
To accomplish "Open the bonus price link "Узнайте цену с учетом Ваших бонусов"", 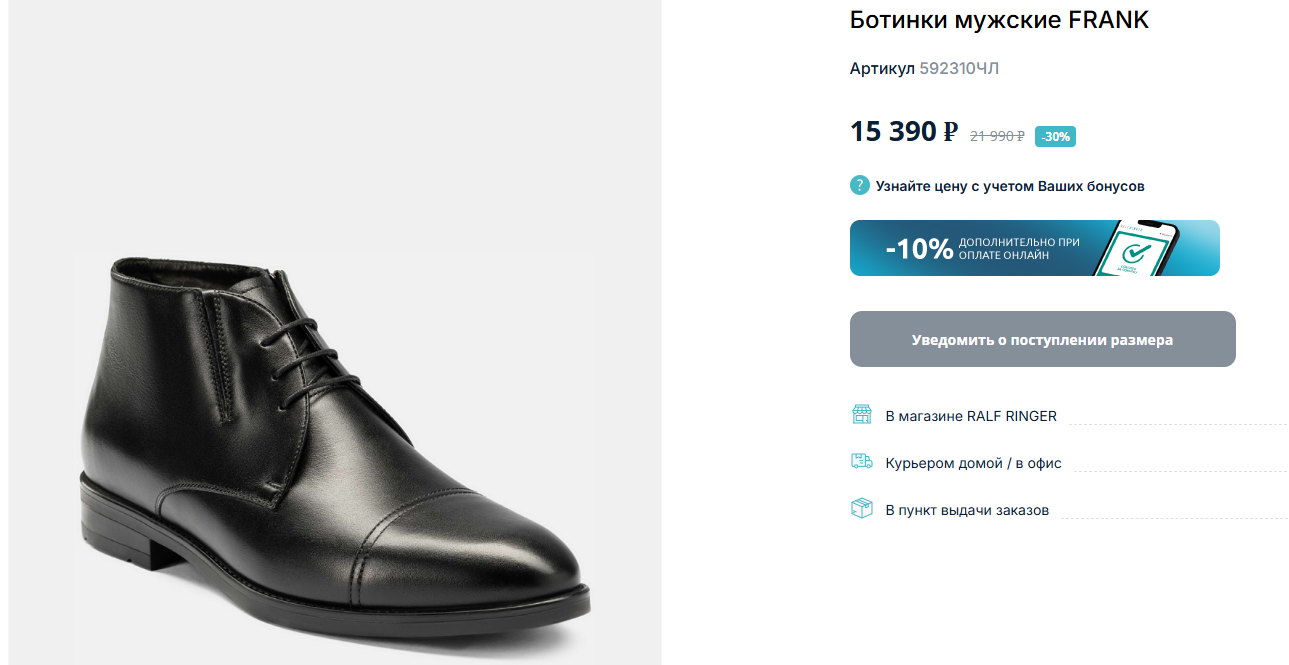I will click(x=1010, y=186).
